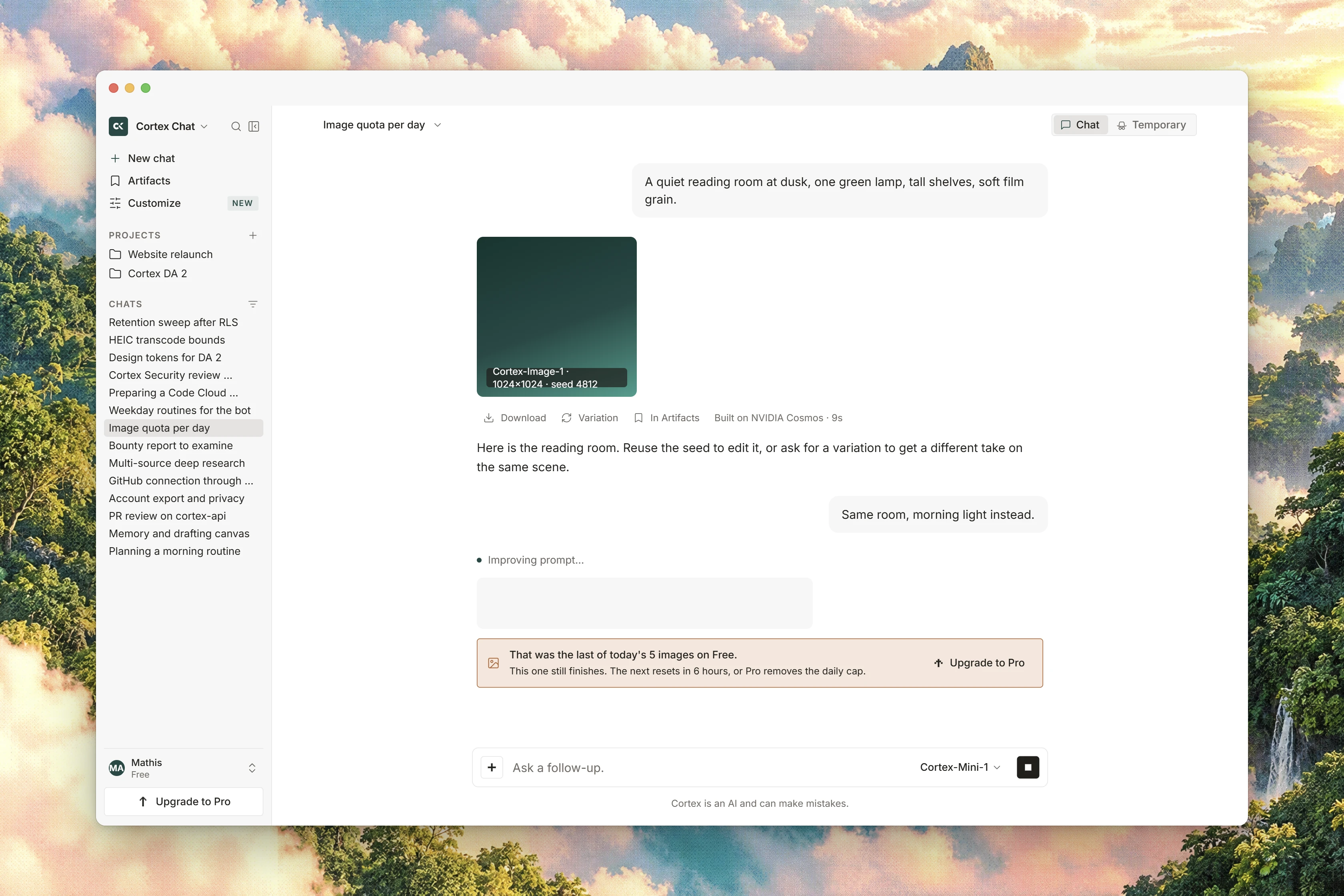Click the Improving prompt status text
Image resolution: width=1344 pixels, height=896 pixels.
click(x=536, y=560)
